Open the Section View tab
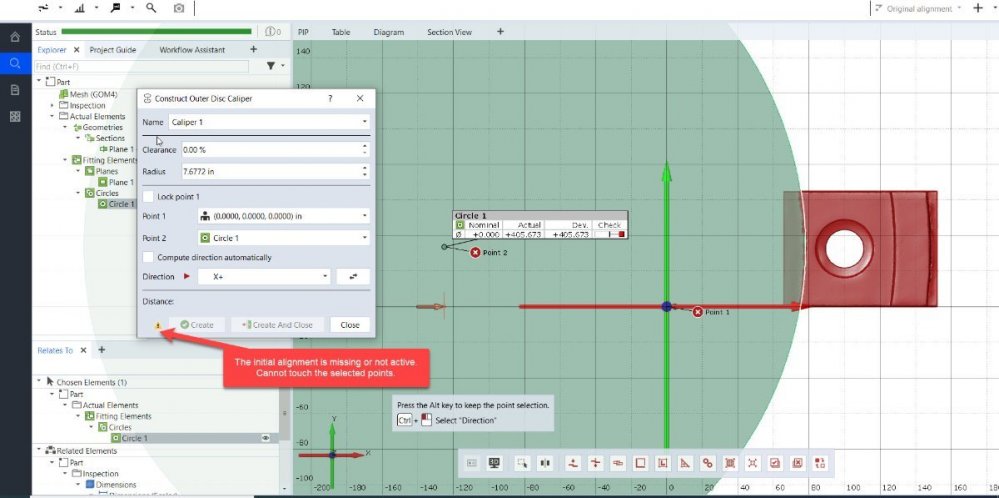This screenshot has width=999, height=498. point(449,32)
